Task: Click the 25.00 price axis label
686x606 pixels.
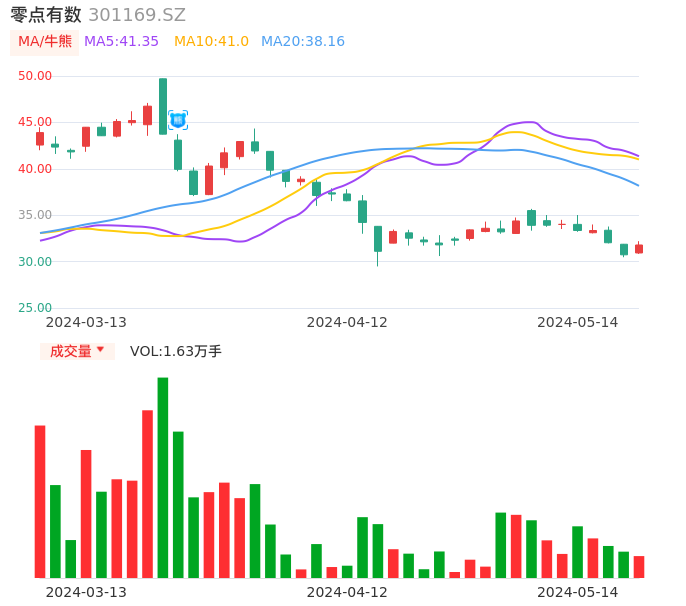Action: click(x=36, y=308)
